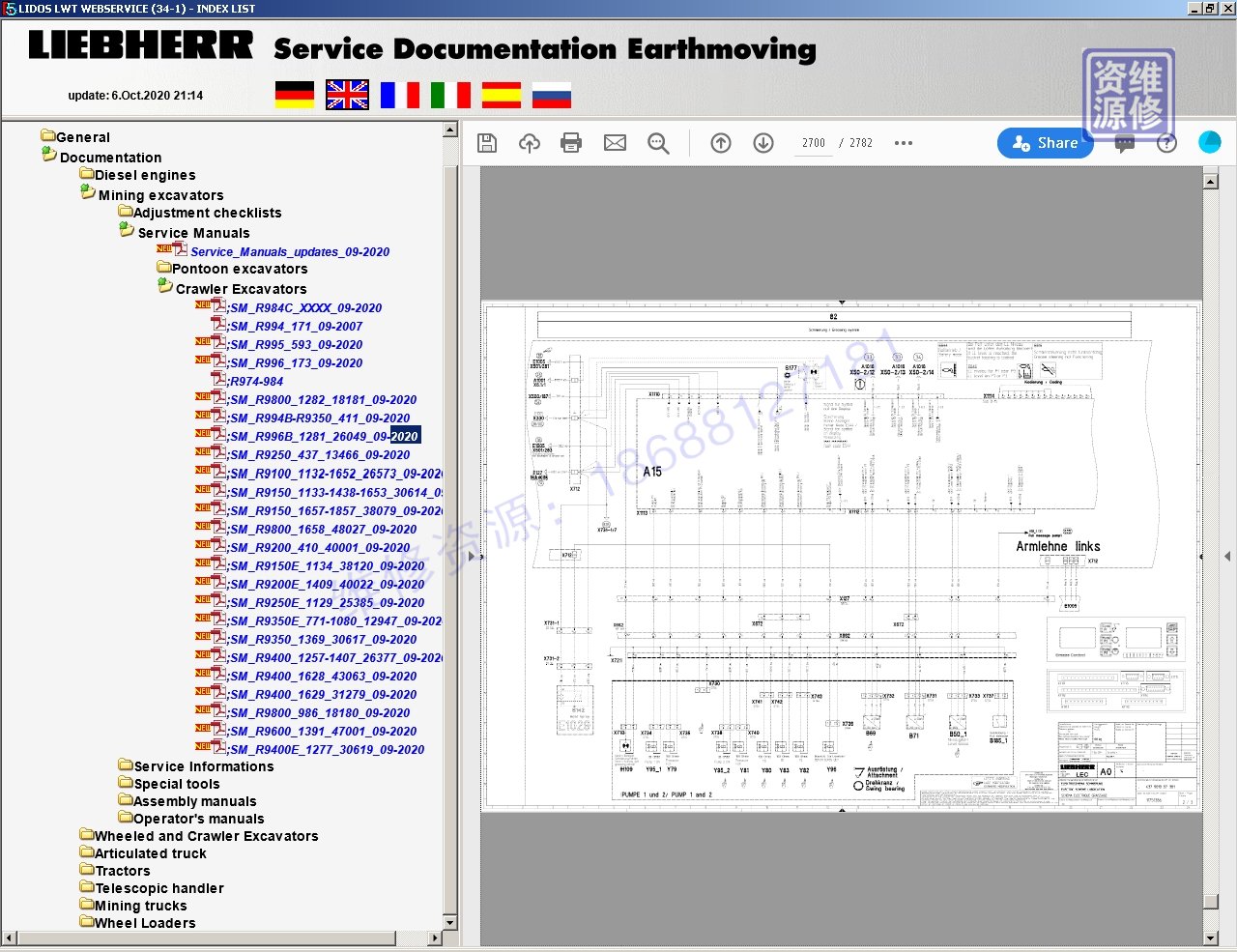Screen dimensions: 1237x952
Task: Click PDF viewer scroll up arrow
Action: [x=1211, y=181]
